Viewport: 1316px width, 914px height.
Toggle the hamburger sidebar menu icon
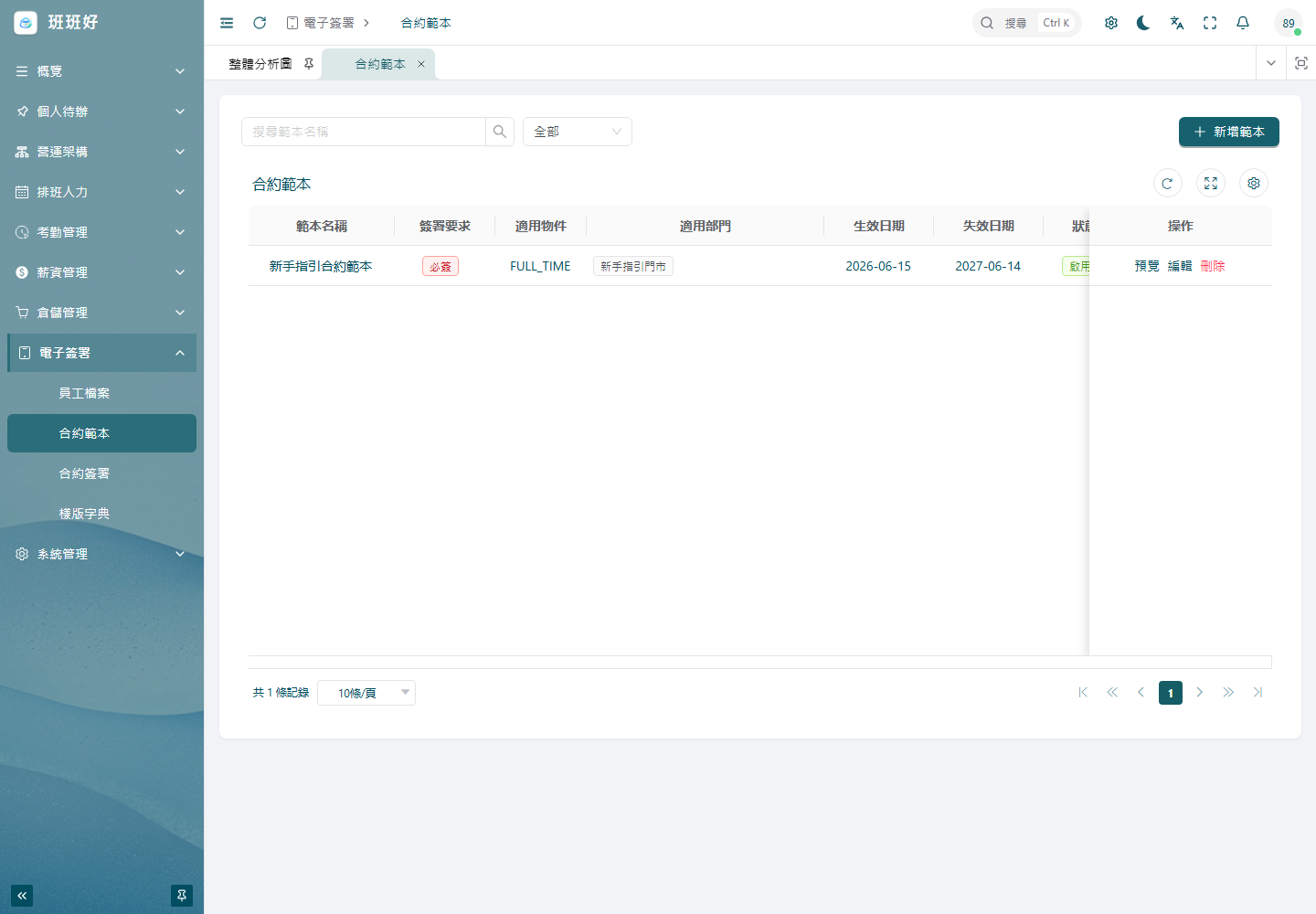pos(227,23)
